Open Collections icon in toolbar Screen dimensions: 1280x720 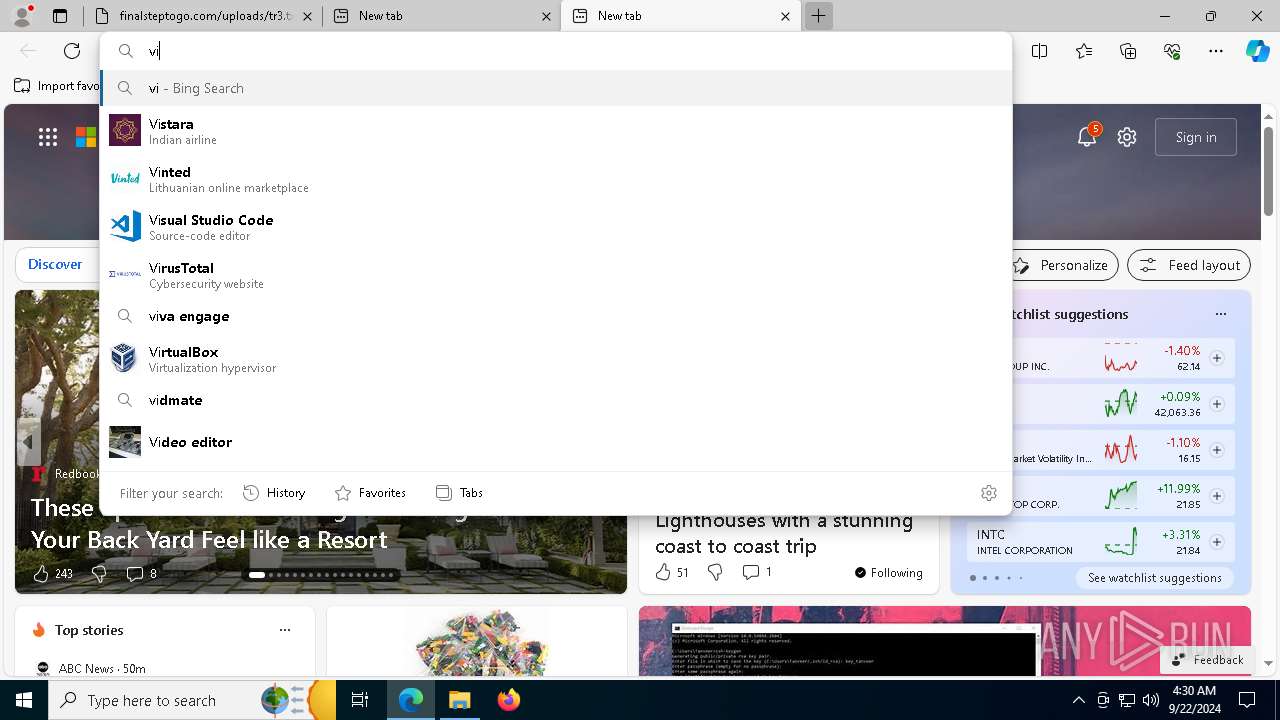coord(1128,51)
